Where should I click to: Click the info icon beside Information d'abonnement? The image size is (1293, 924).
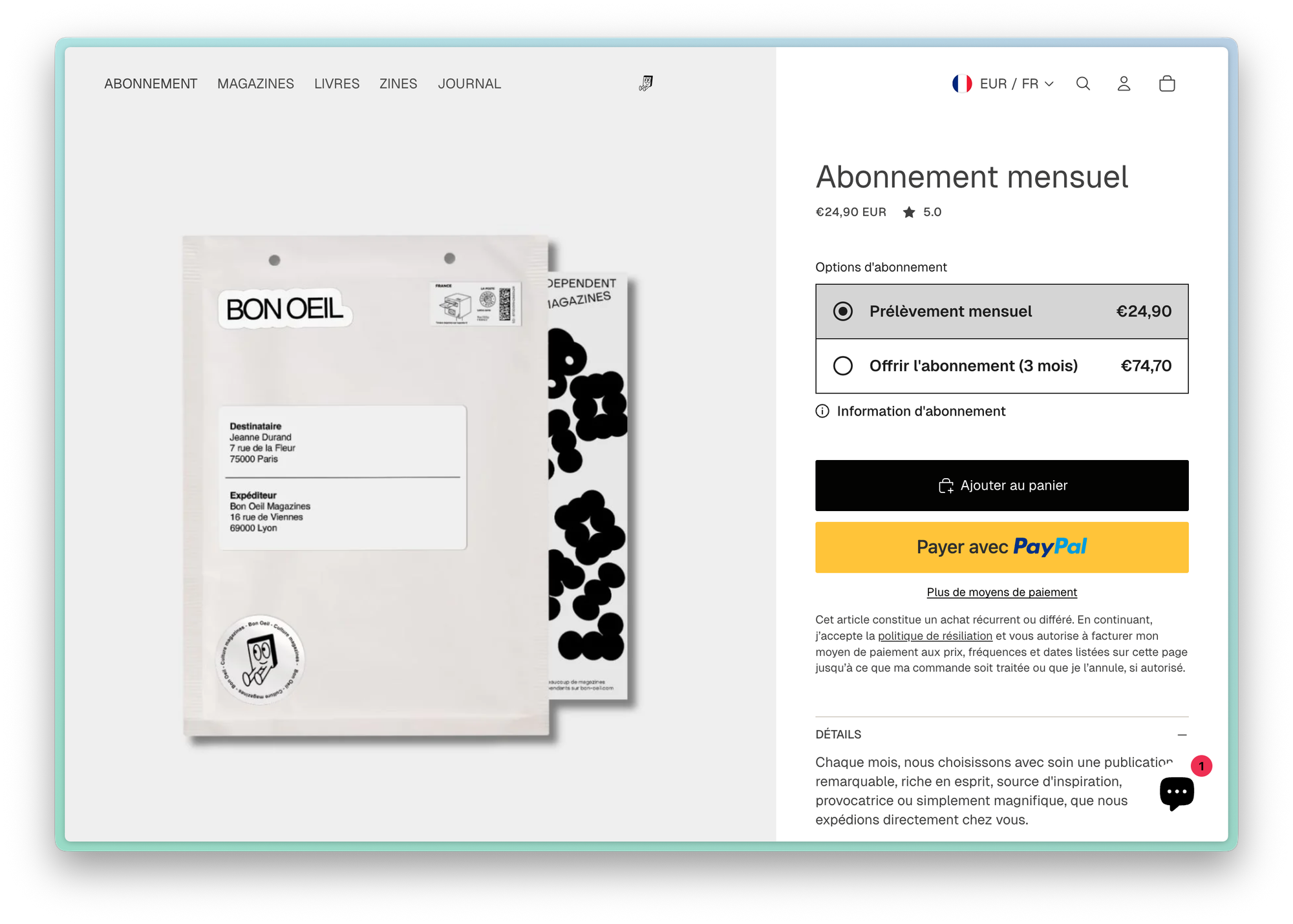[x=822, y=411]
